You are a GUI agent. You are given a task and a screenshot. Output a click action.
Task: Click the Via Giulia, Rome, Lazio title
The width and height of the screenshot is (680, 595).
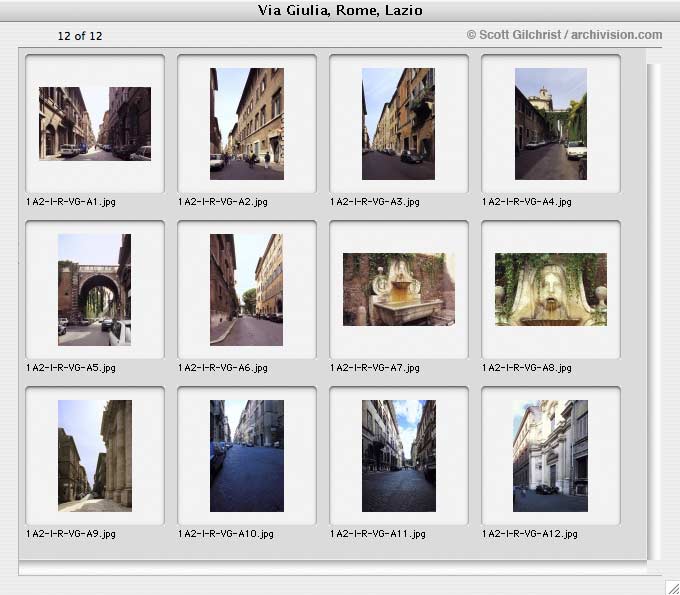pos(340,10)
